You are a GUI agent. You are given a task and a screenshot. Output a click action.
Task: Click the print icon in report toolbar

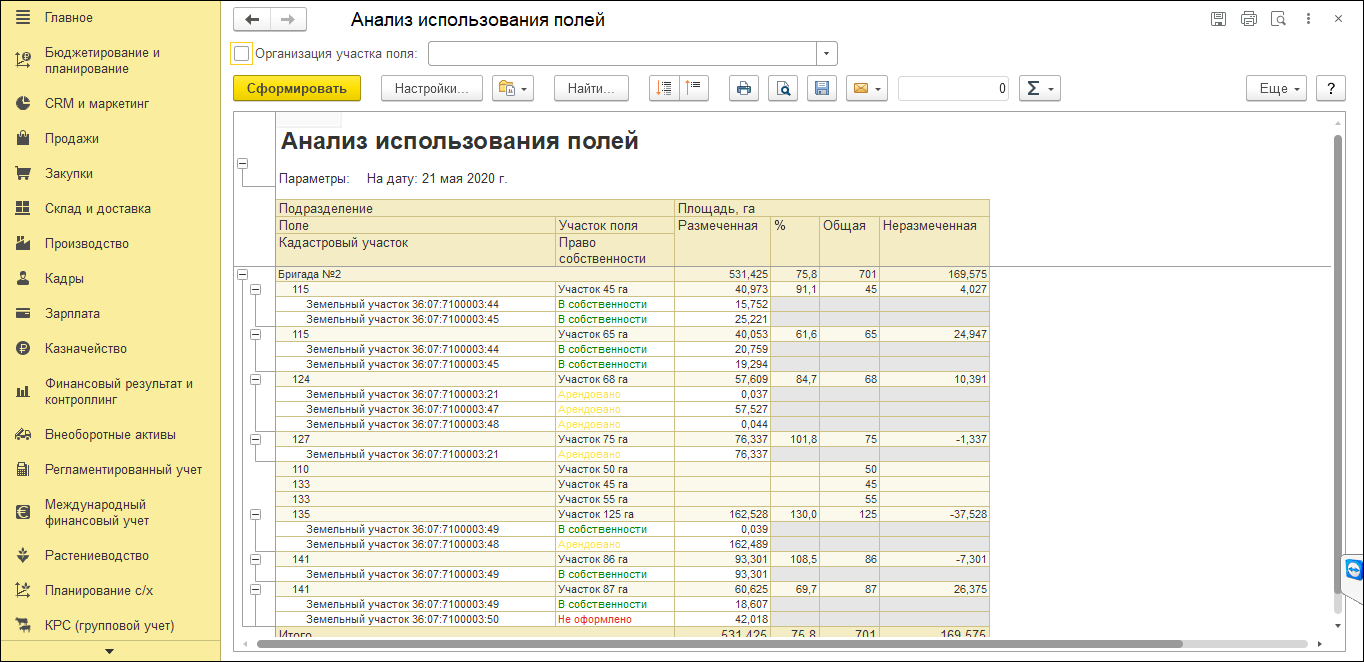(x=743, y=89)
